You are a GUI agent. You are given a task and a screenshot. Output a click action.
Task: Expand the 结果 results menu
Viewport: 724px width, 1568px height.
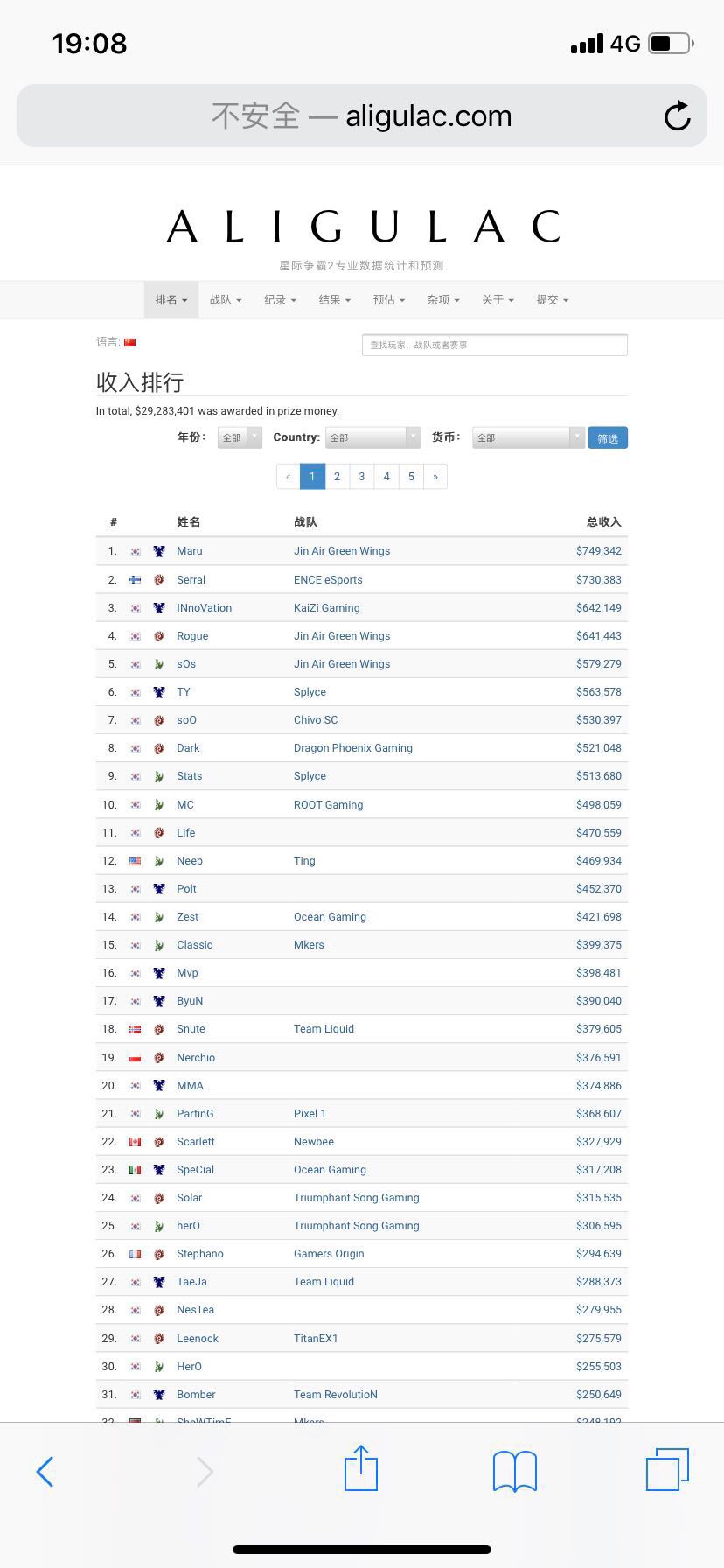[x=335, y=300]
